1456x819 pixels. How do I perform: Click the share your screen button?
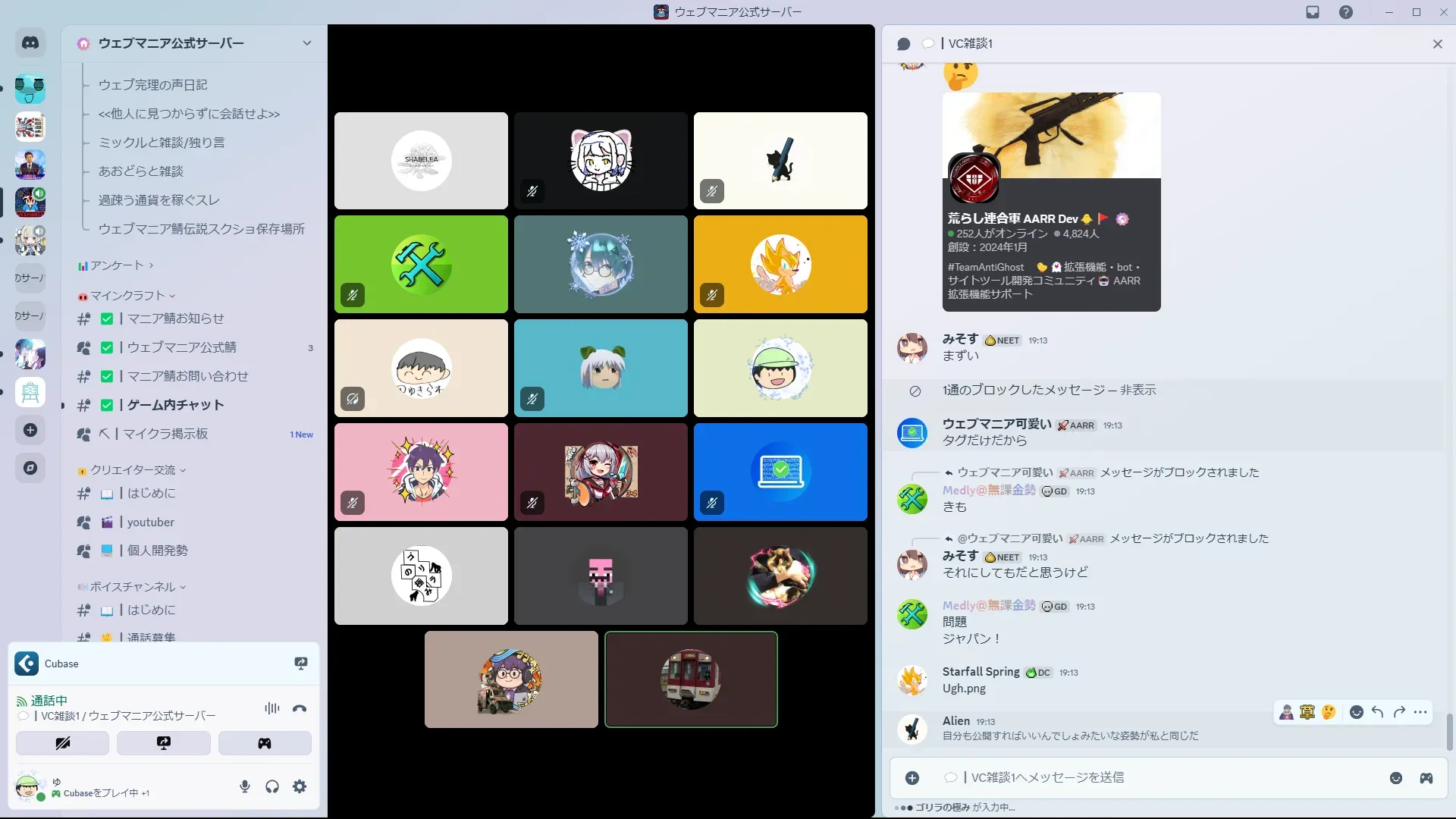164,743
